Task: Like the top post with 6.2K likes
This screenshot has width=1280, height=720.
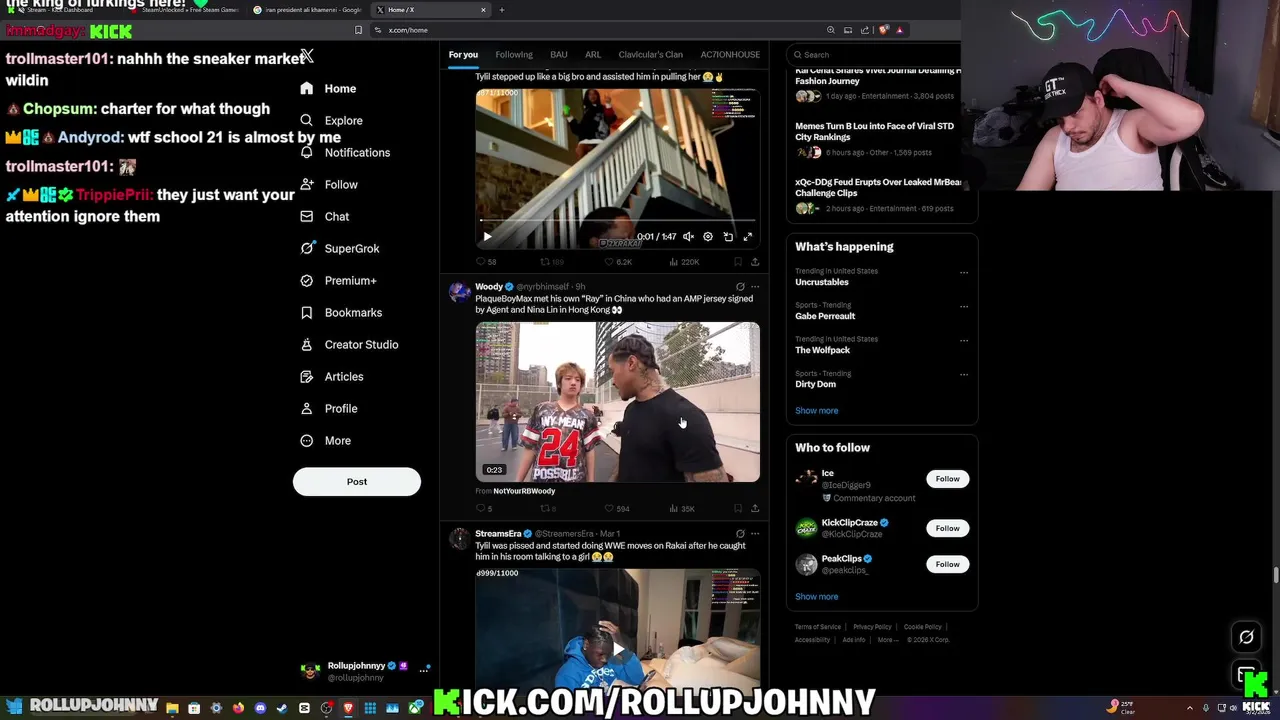Action: pos(620,262)
